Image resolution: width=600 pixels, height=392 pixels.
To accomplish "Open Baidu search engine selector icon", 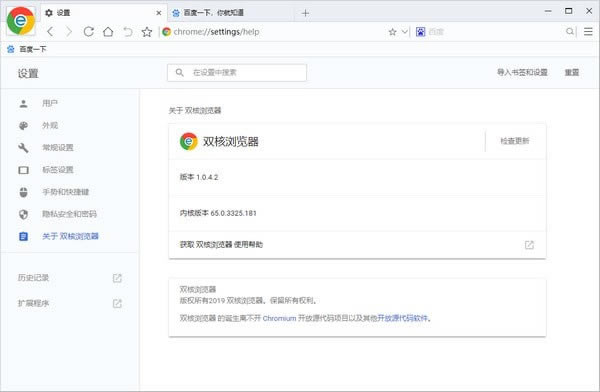I will click(421, 32).
